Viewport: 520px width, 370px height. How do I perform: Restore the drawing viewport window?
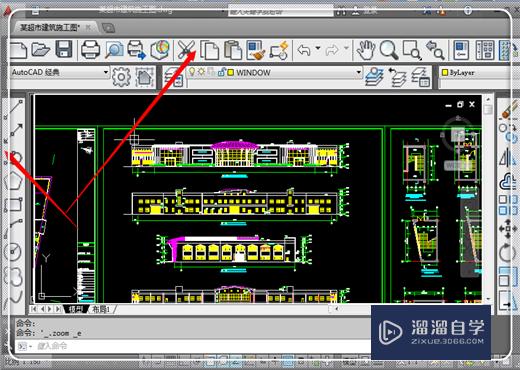[x=460, y=104]
